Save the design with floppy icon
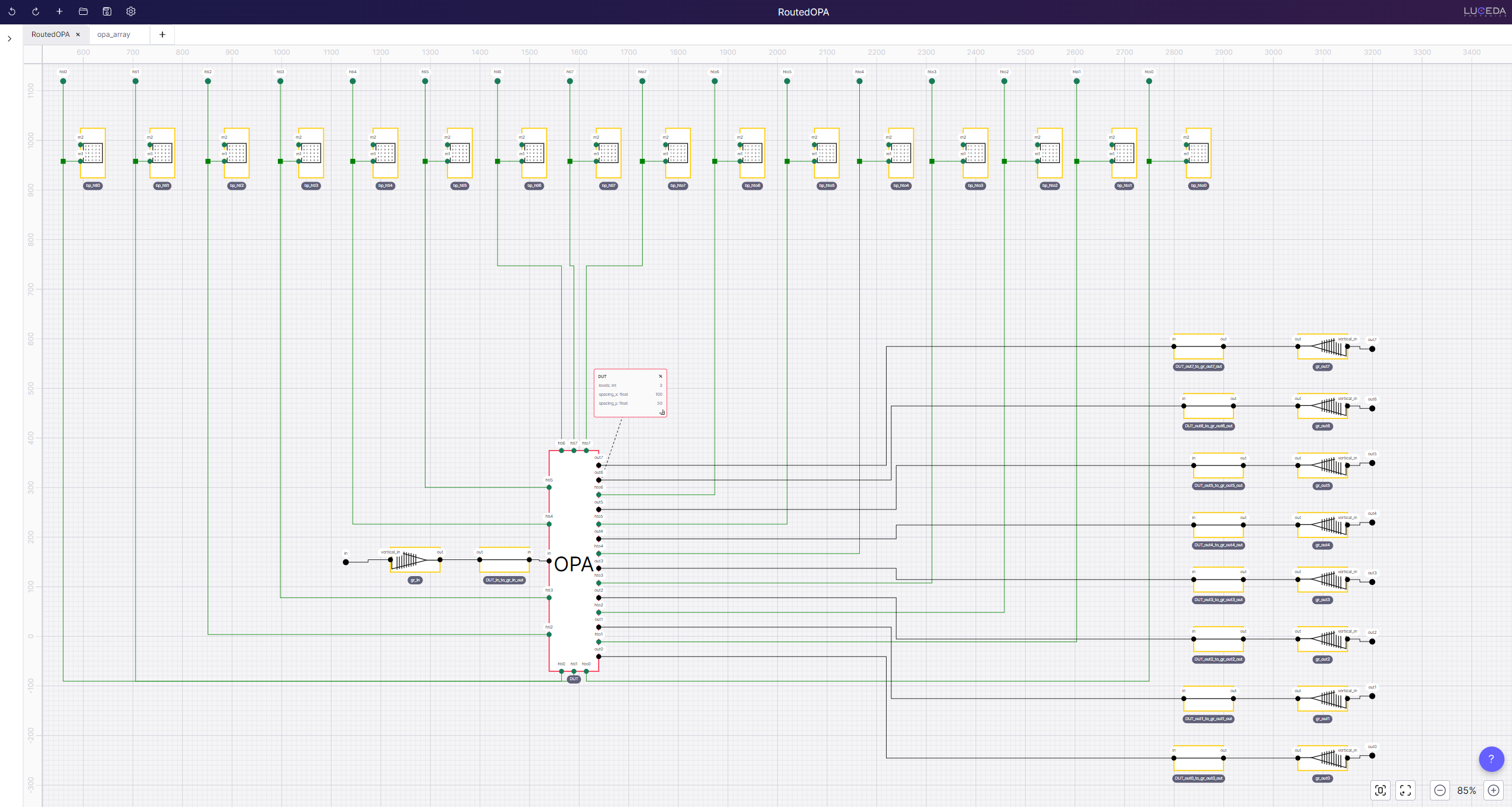This screenshot has height=807, width=1512. pos(107,11)
